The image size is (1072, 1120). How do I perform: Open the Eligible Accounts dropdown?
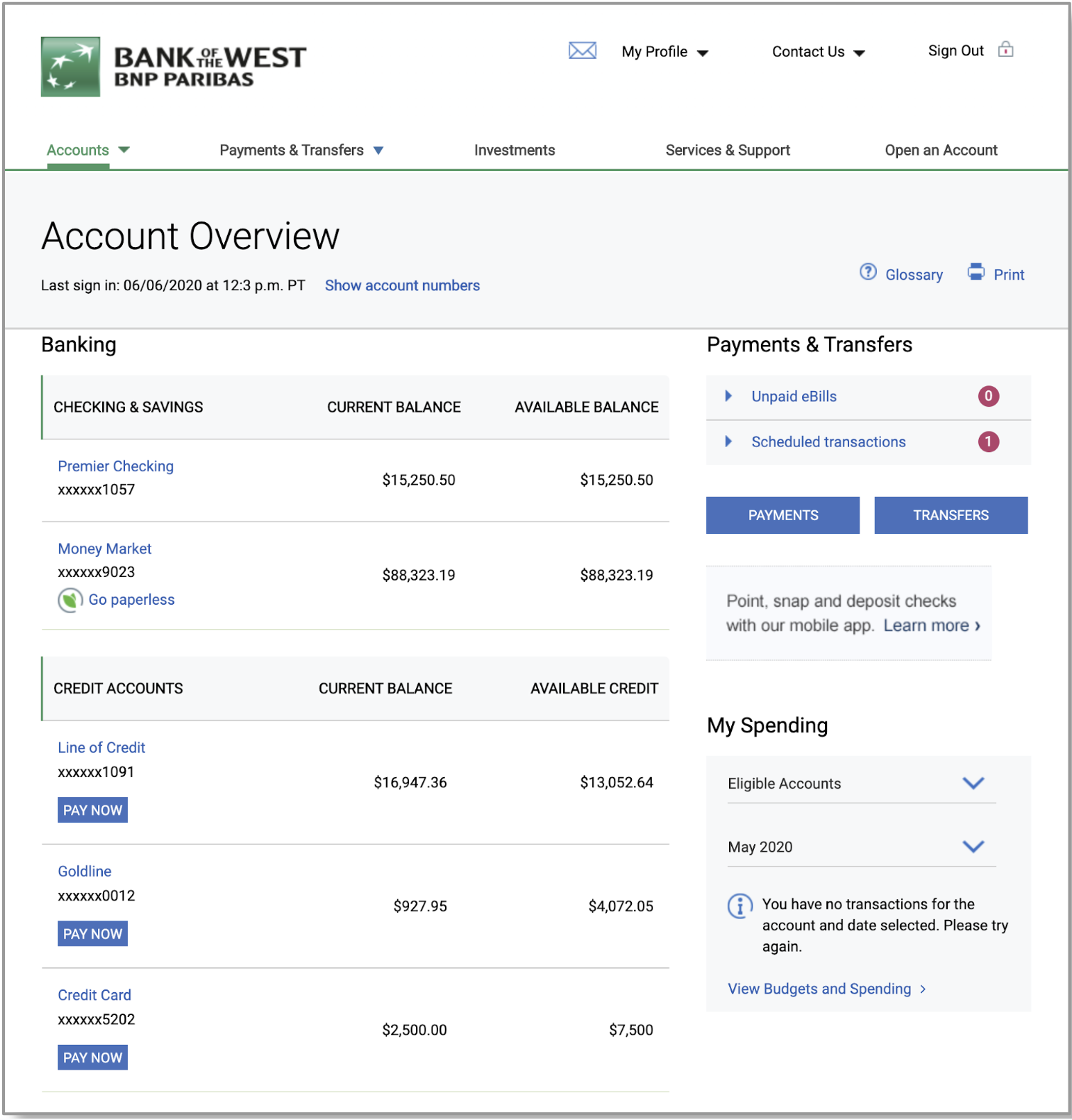pyautogui.click(x=861, y=784)
